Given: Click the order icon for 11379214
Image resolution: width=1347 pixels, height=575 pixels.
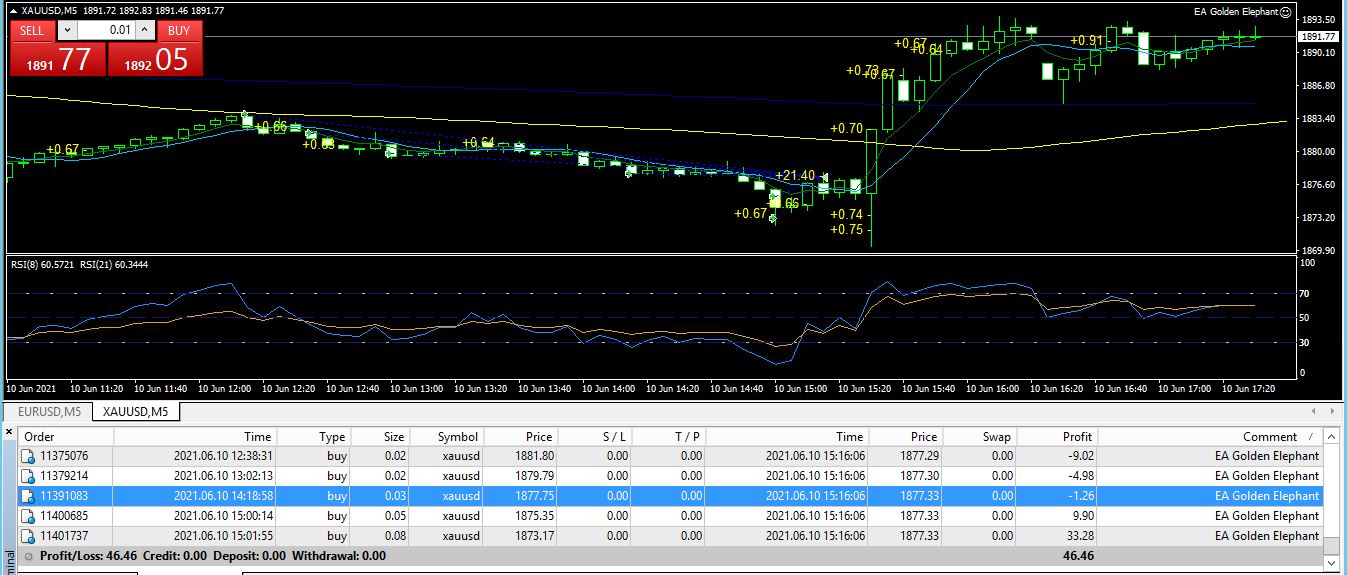Looking at the screenshot, I should (28, 476).
